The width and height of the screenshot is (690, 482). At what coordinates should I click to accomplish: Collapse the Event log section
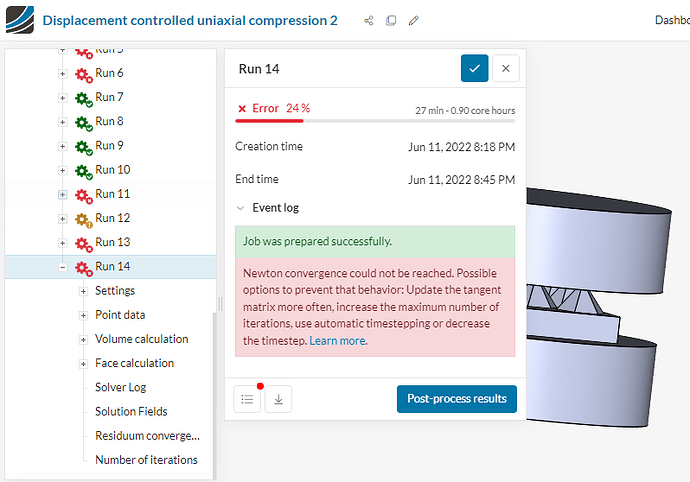point(240,208)
